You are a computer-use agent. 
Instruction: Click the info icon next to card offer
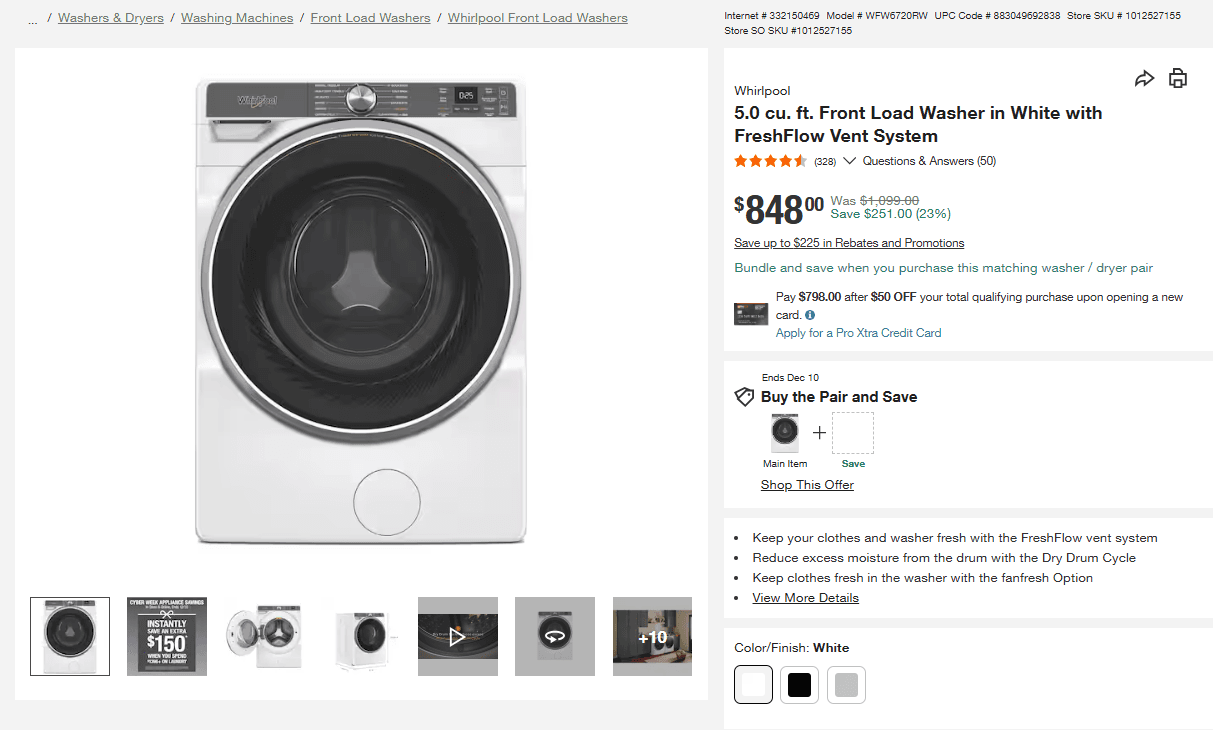coord(810,315)
